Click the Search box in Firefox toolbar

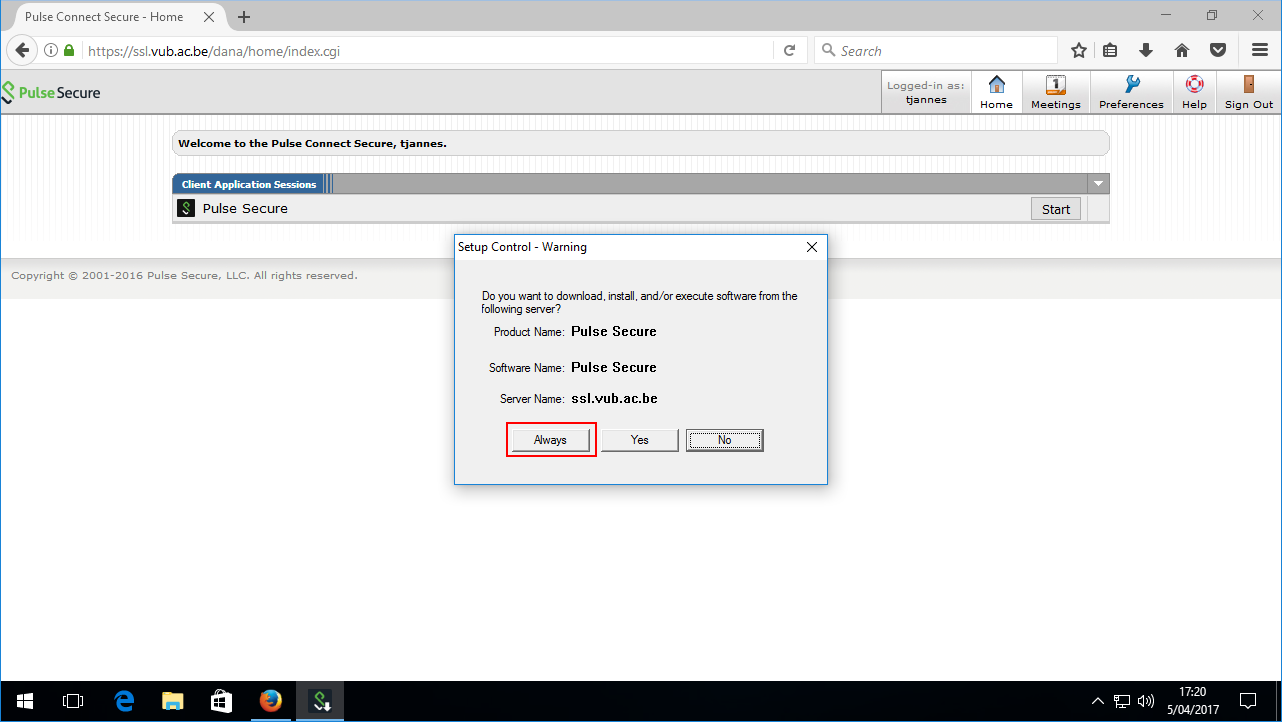(x=935, y=51)
